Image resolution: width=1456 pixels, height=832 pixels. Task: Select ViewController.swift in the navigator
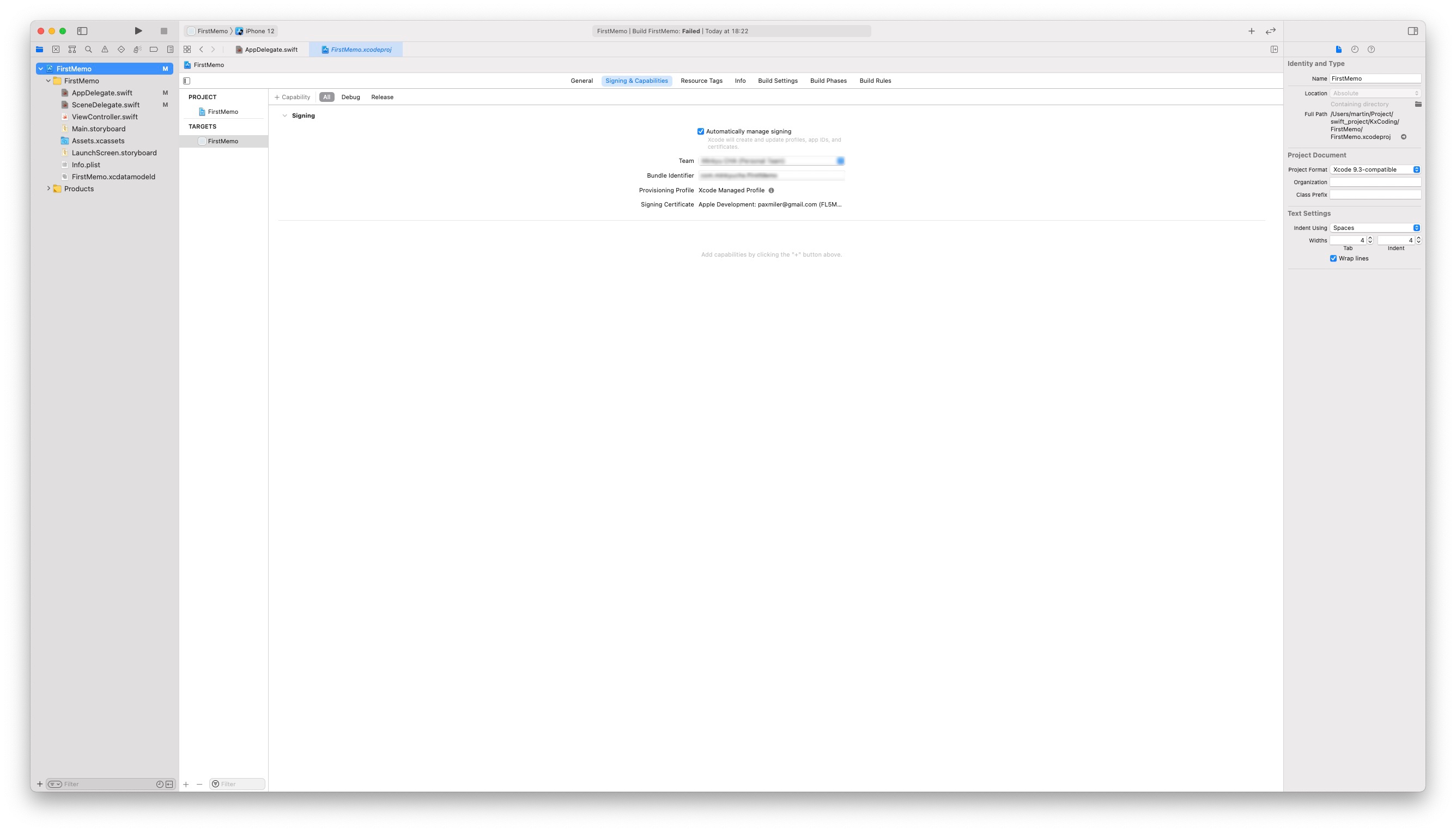[105, 117]
